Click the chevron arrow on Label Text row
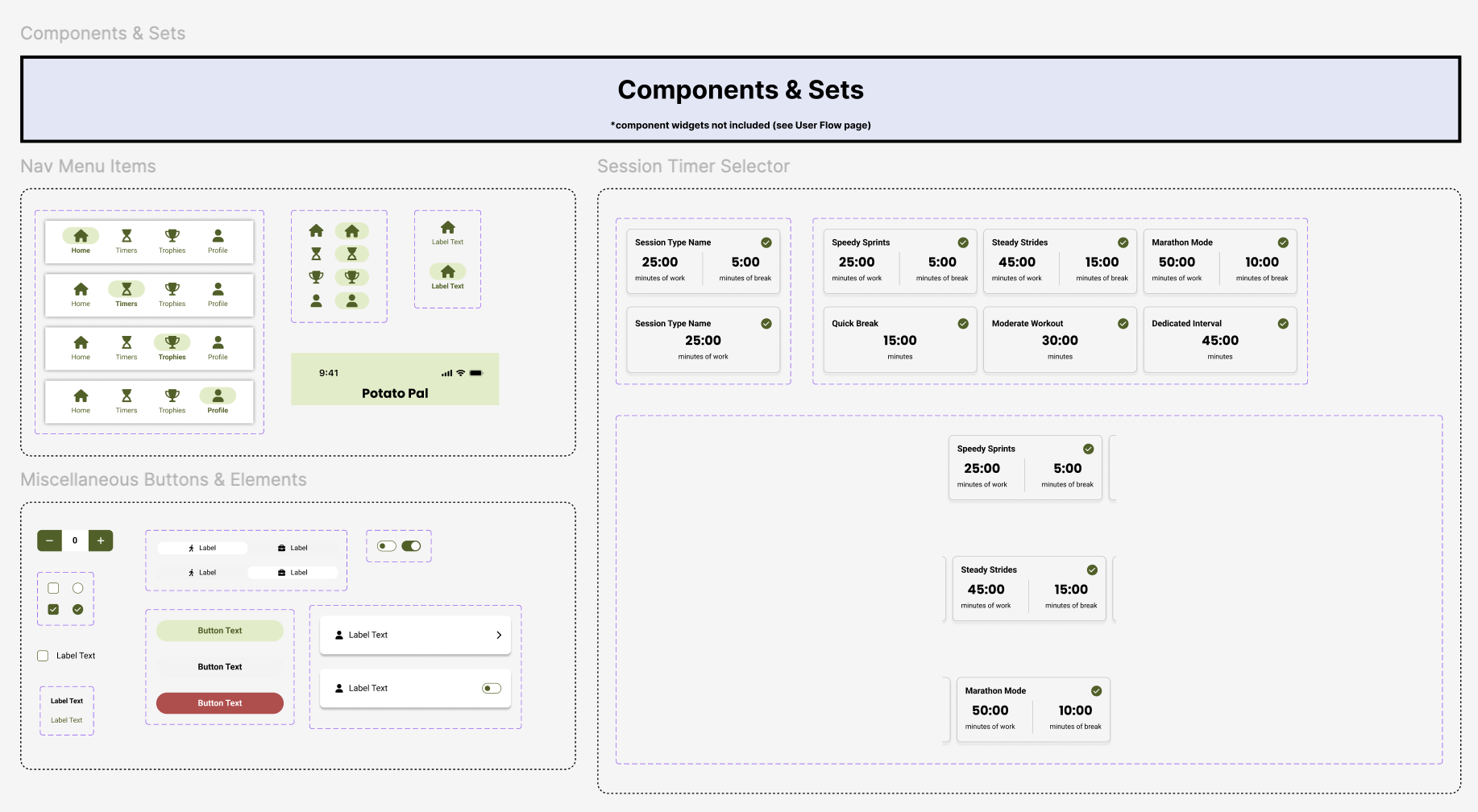The width and height of the screenshot is (1478, 812). point(499,635)
